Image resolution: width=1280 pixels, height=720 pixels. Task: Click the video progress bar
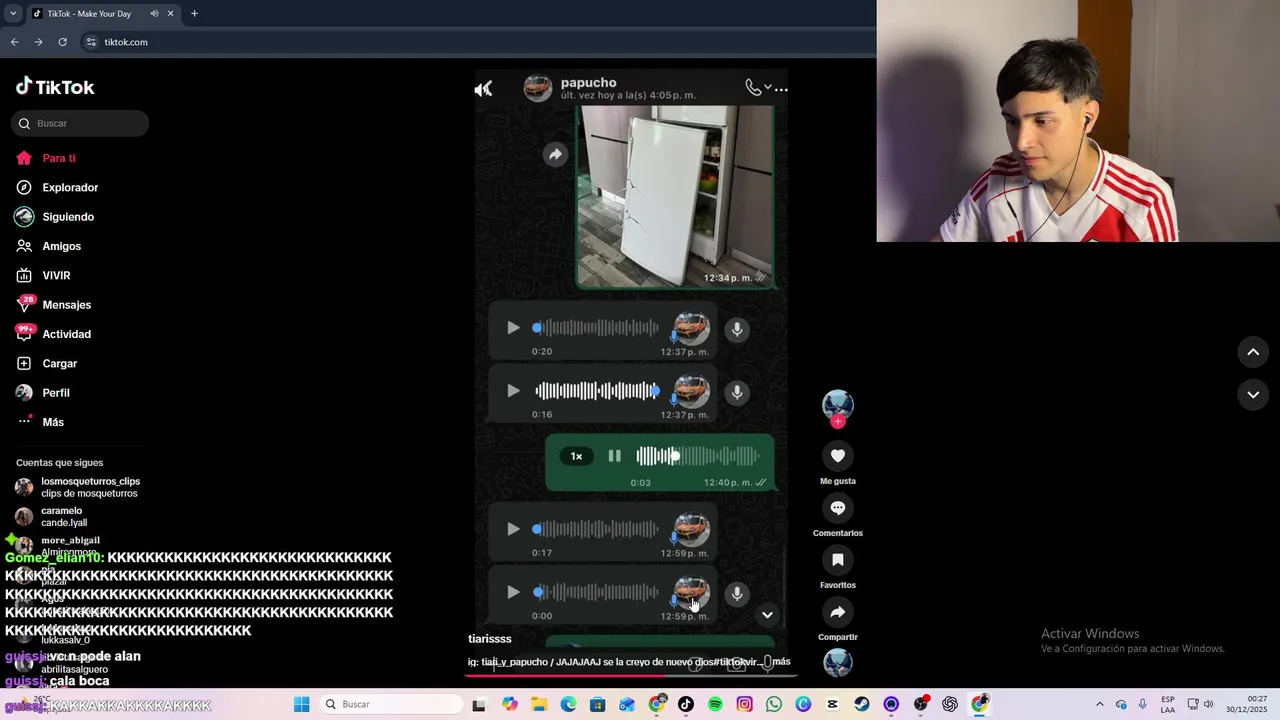pos(630,675)
